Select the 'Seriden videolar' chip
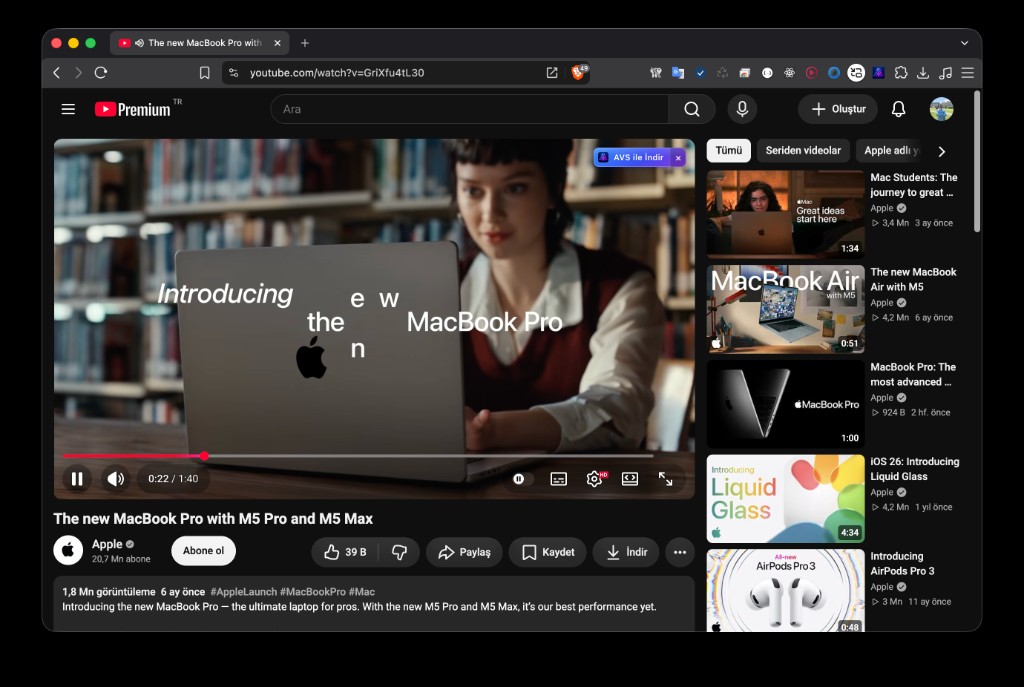 (x=803, y=150)
